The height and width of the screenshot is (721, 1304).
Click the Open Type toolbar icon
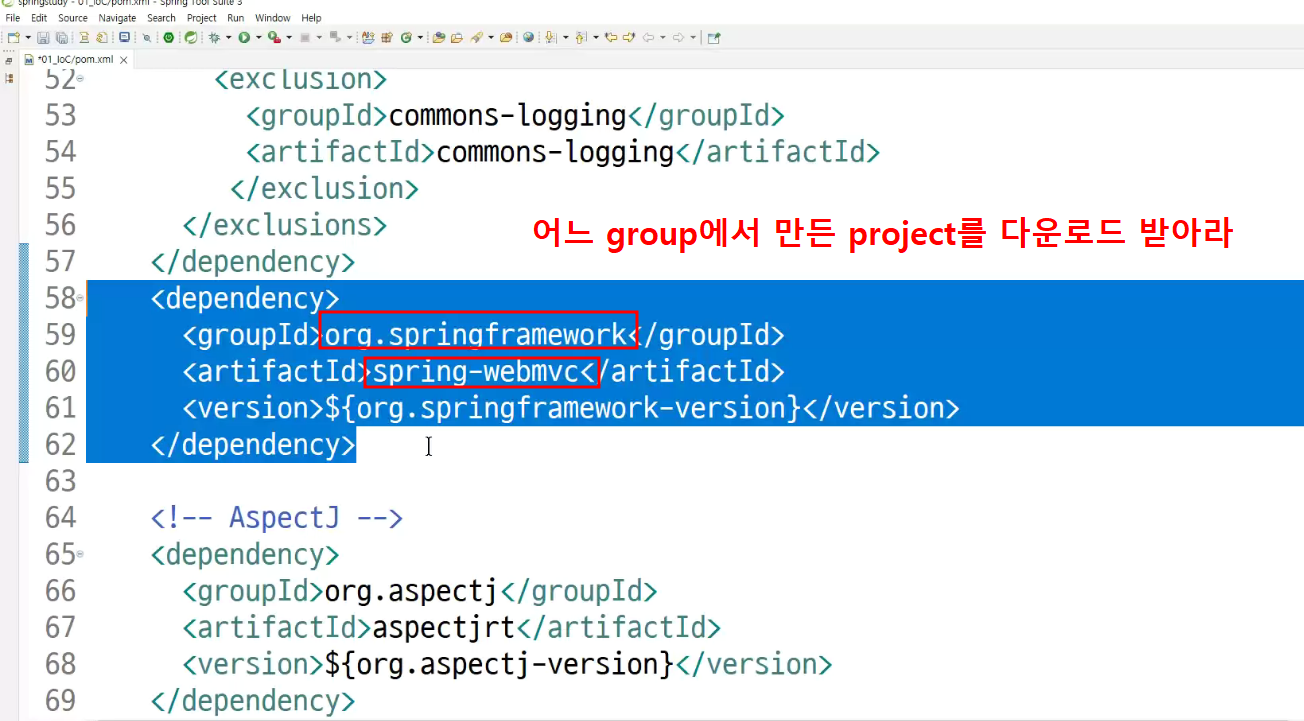(439, 38)
